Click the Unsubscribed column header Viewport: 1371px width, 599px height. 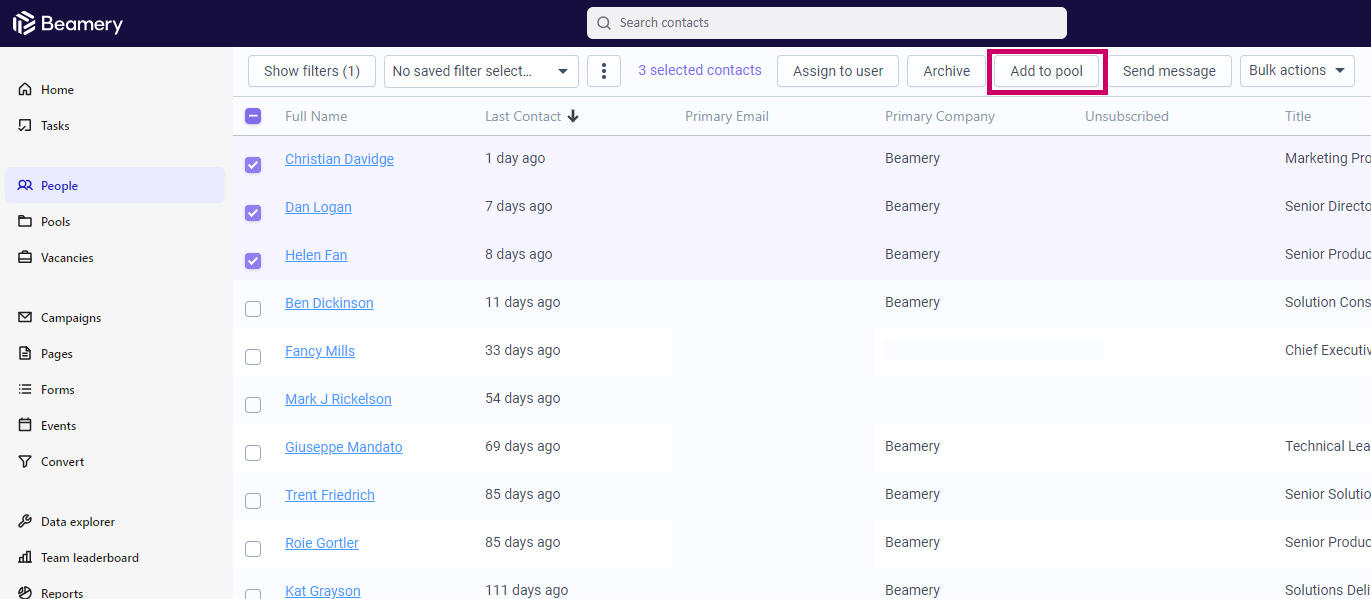point(1127,116)
